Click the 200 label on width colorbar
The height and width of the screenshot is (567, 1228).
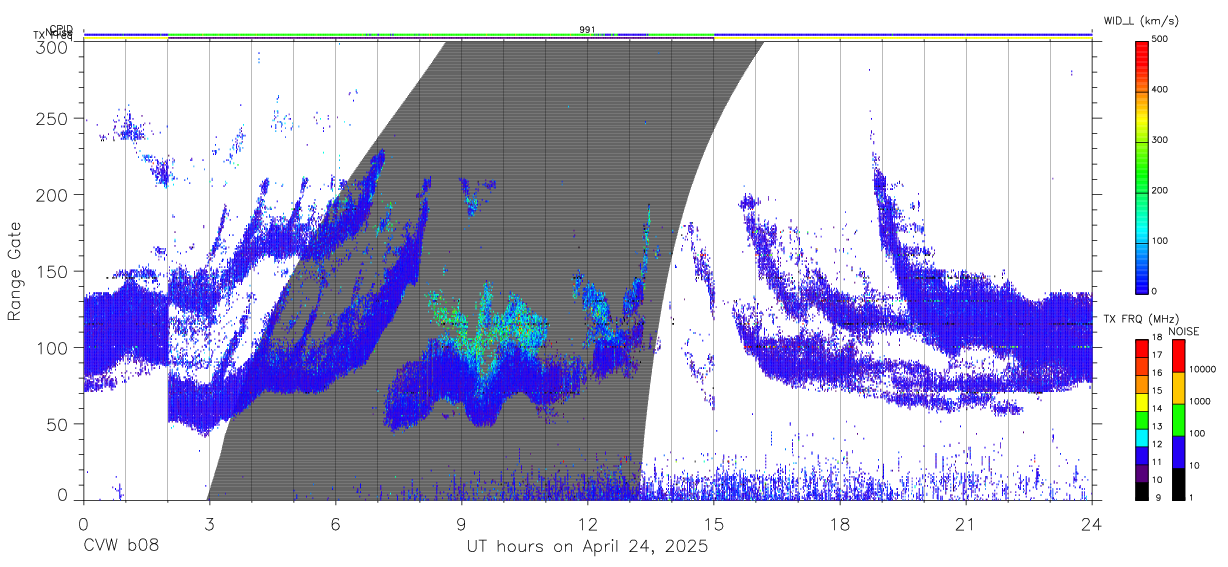pos(1160,190)
